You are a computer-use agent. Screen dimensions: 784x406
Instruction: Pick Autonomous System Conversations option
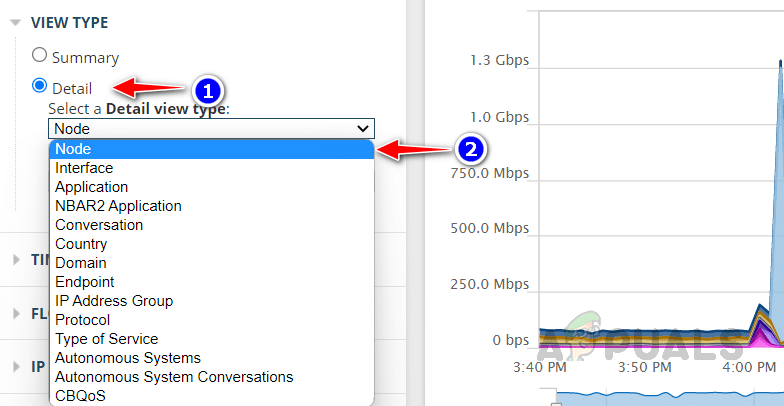coord(174,377)
